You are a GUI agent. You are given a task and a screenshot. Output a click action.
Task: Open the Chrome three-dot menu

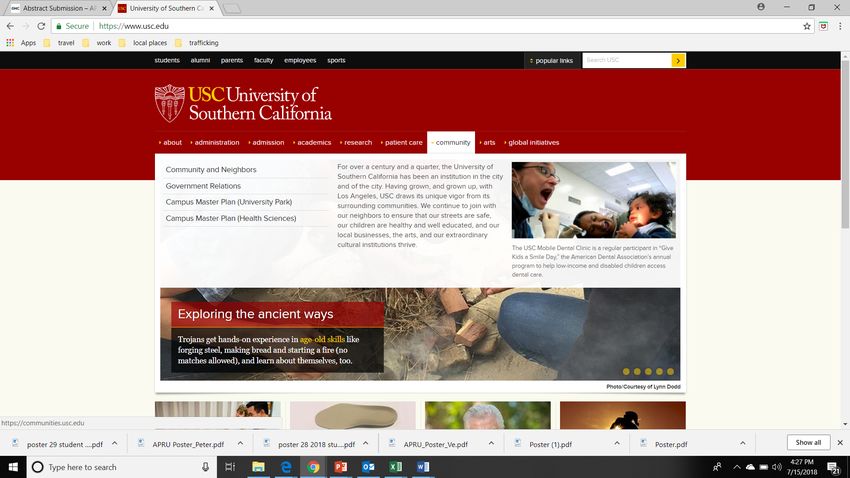[840, 26]
